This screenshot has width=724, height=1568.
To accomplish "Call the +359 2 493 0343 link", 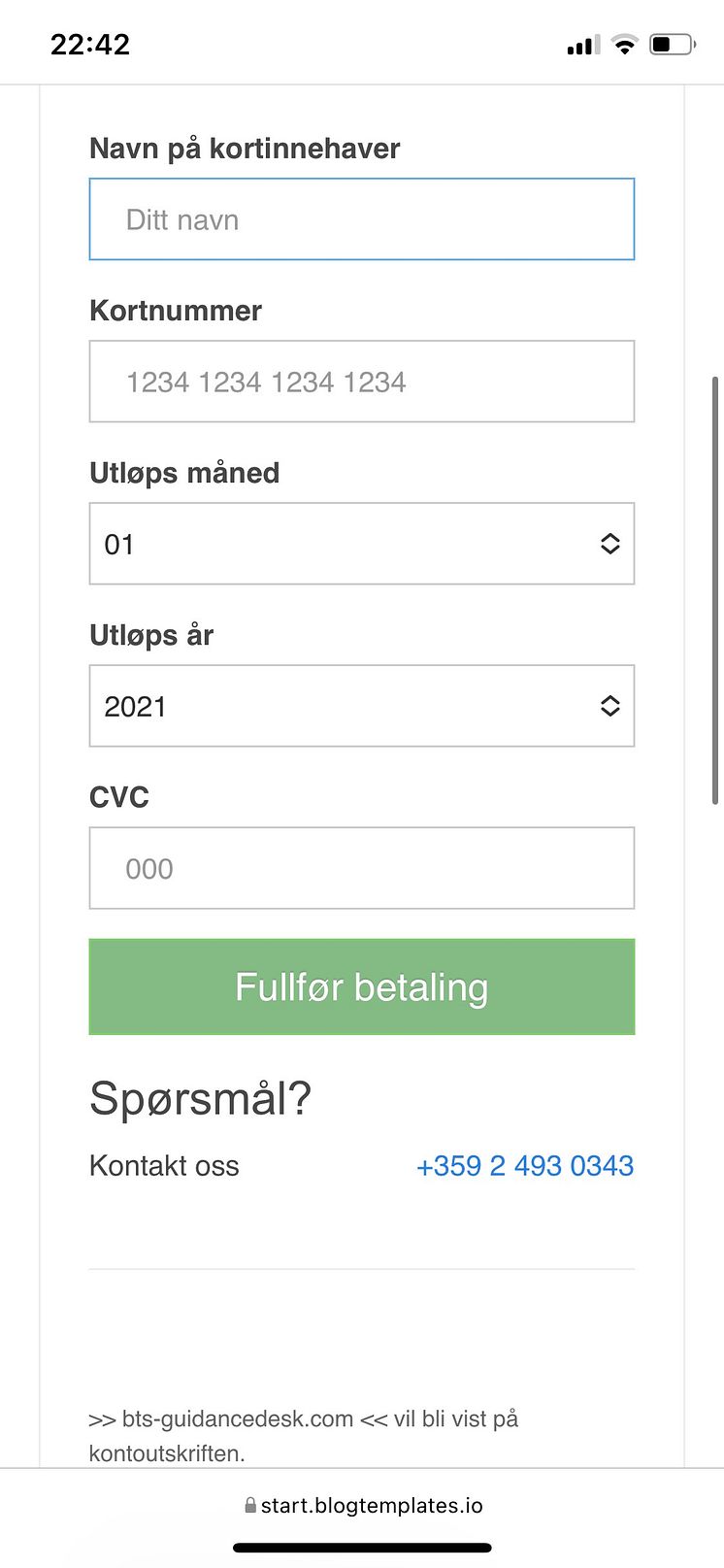I will pyautogui.click(x=524, y=1165).
